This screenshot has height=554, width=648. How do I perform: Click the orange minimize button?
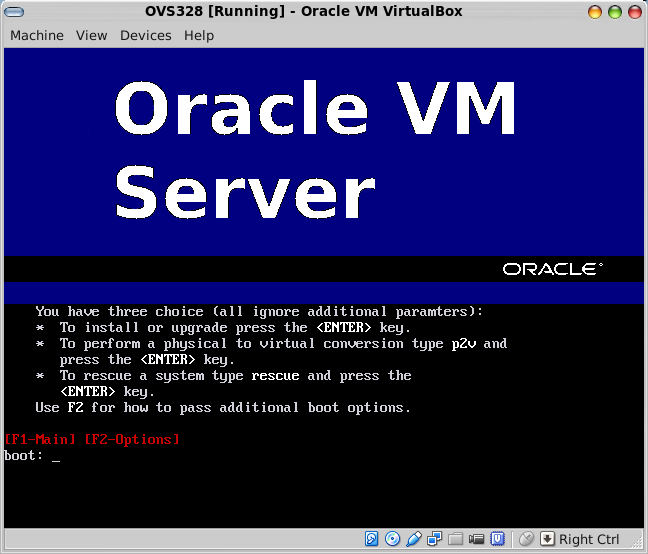[x=595, y=12]
